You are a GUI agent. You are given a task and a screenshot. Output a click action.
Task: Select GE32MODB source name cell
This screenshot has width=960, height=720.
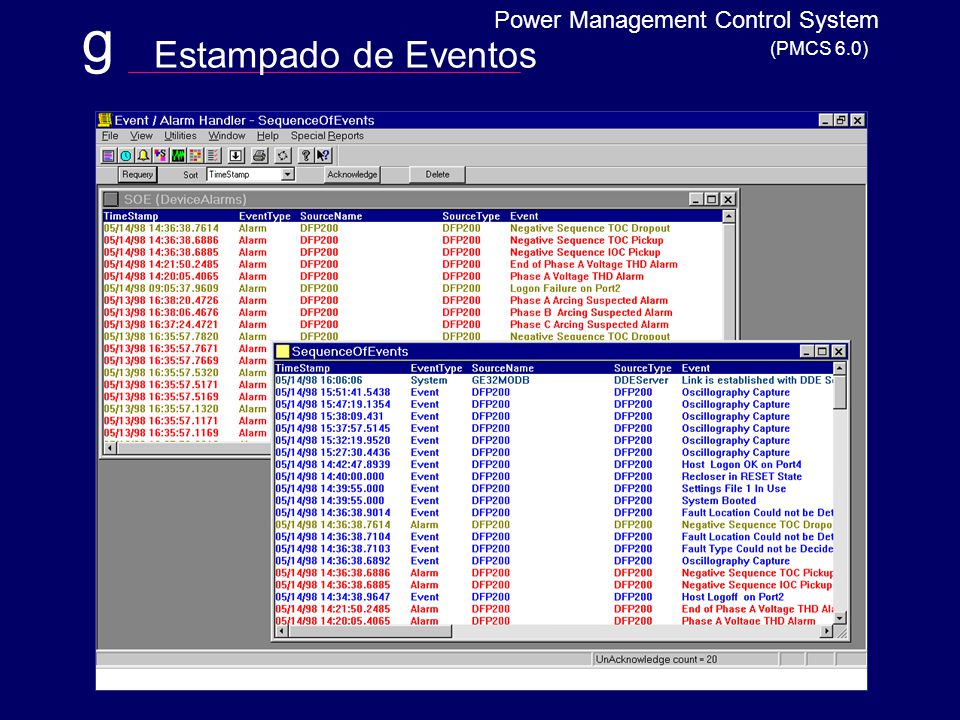(x=500, y=380)
